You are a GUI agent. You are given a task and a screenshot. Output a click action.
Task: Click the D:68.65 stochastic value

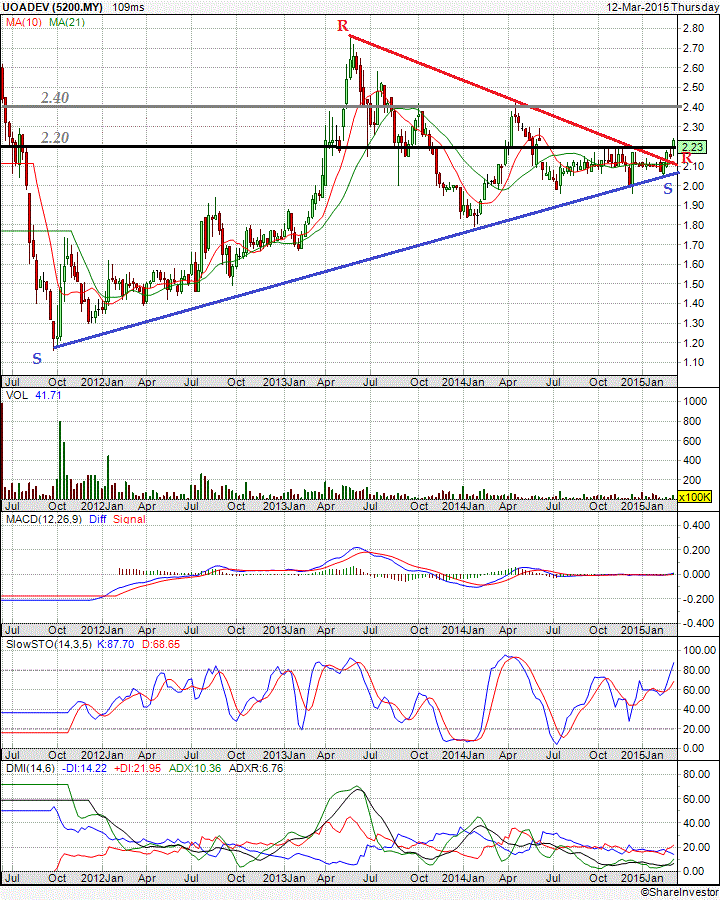click(161, 644)
